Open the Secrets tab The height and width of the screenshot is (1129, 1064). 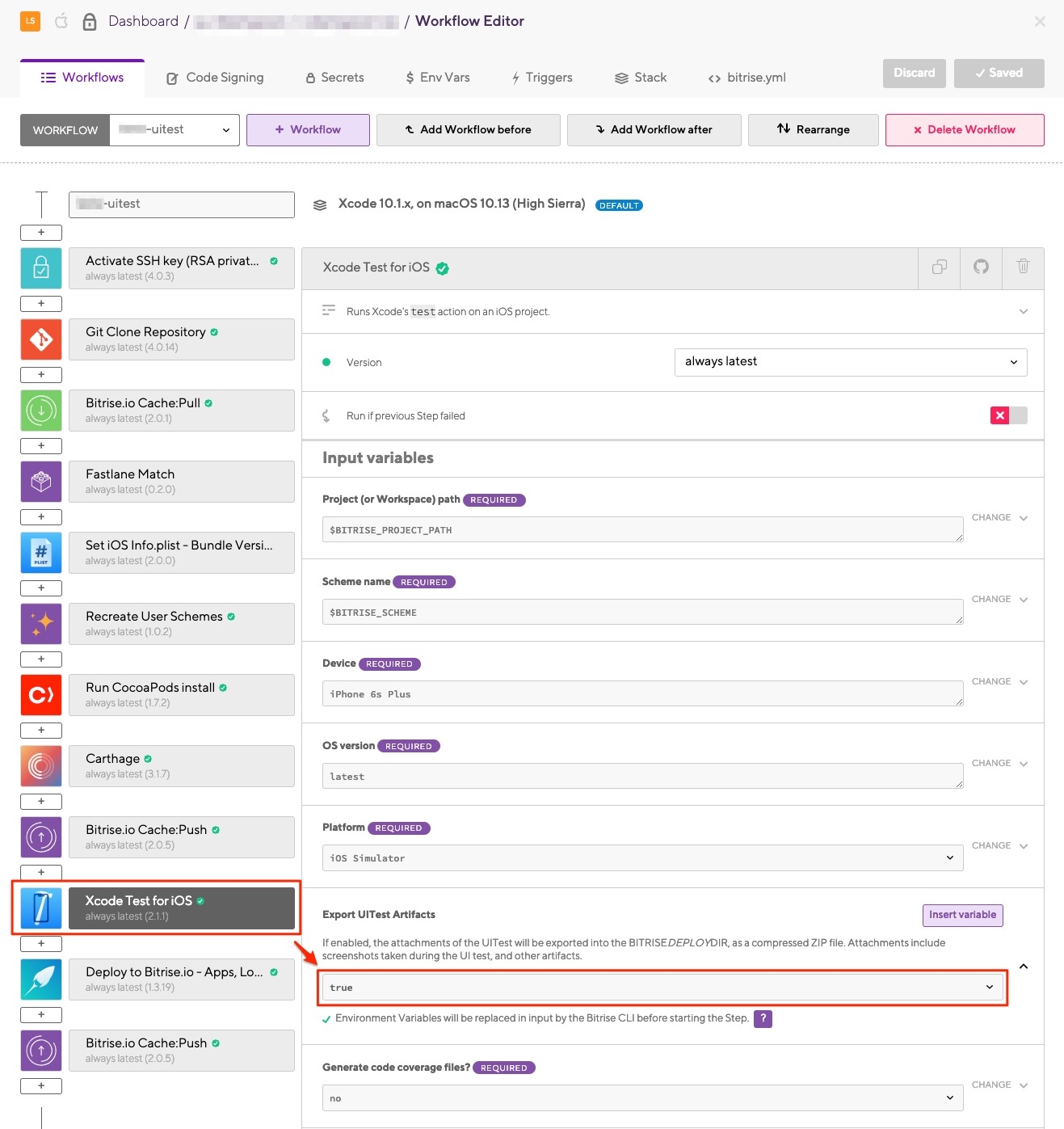[334, 78]
